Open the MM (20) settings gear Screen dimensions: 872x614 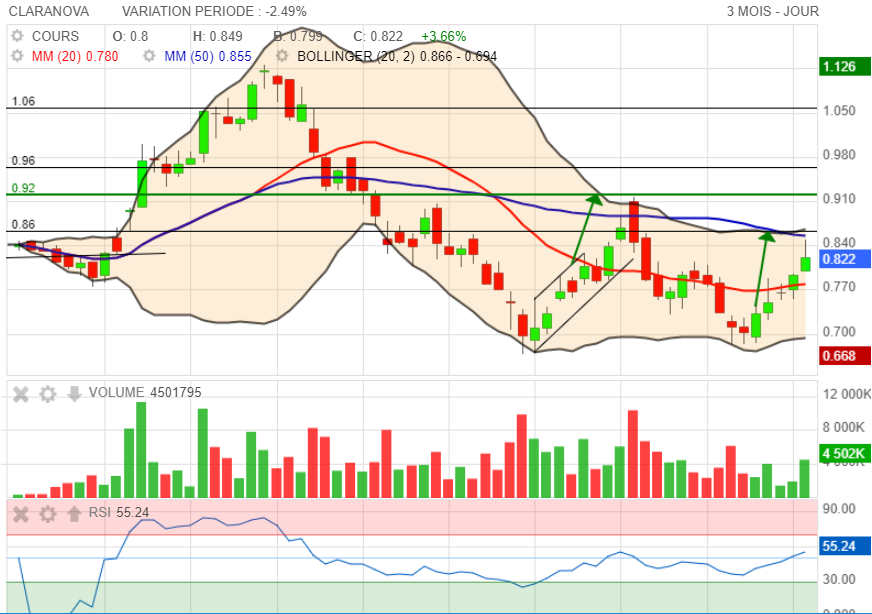17,56
